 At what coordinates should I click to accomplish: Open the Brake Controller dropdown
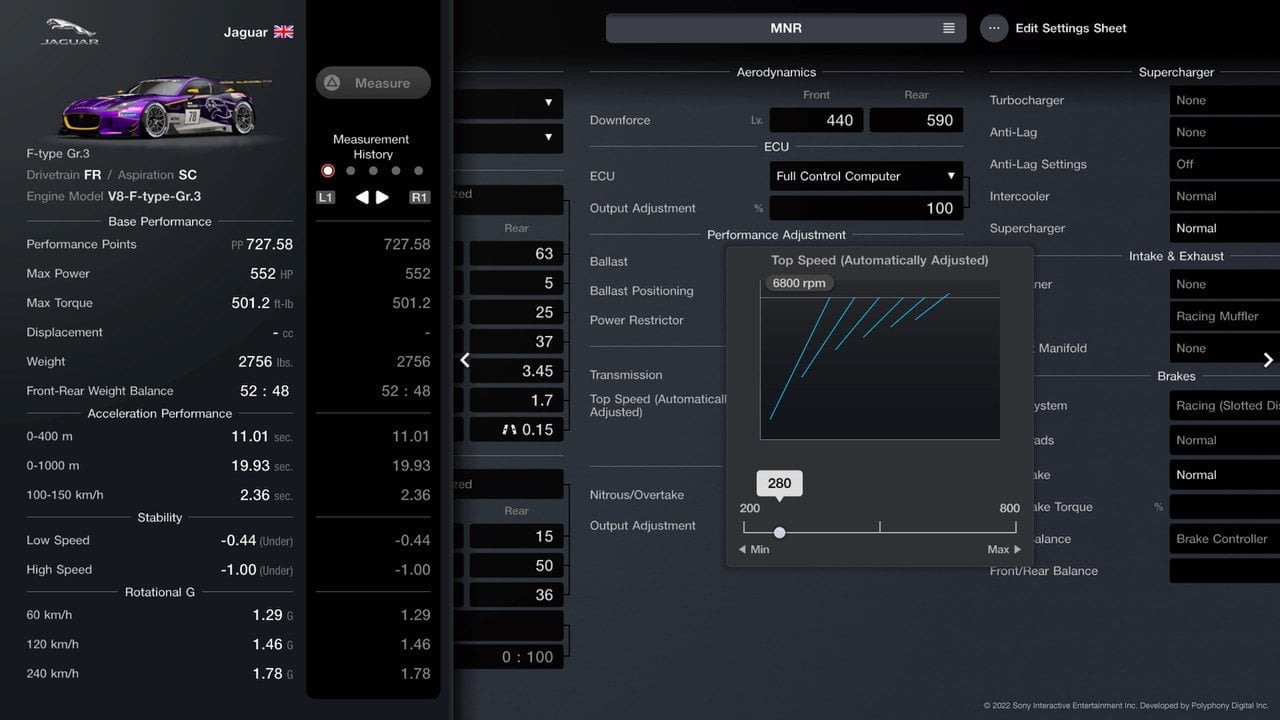(1225, 539)
